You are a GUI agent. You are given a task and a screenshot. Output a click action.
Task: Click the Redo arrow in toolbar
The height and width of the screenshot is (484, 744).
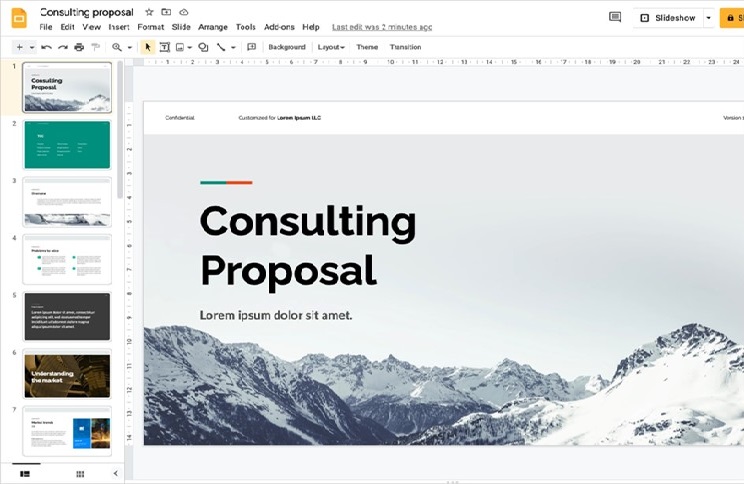tap(62, 47)
